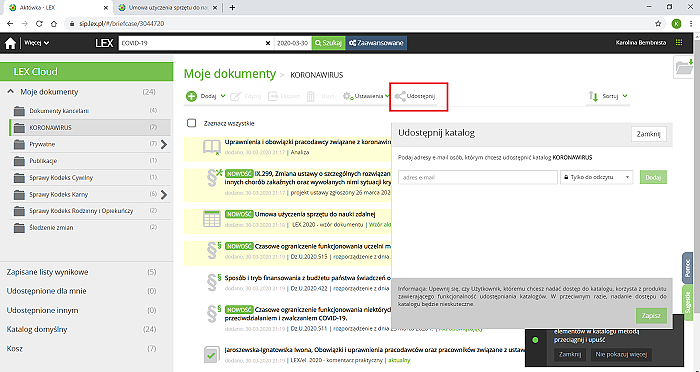Dismiss the tip with Zamknij

[570, 355]
